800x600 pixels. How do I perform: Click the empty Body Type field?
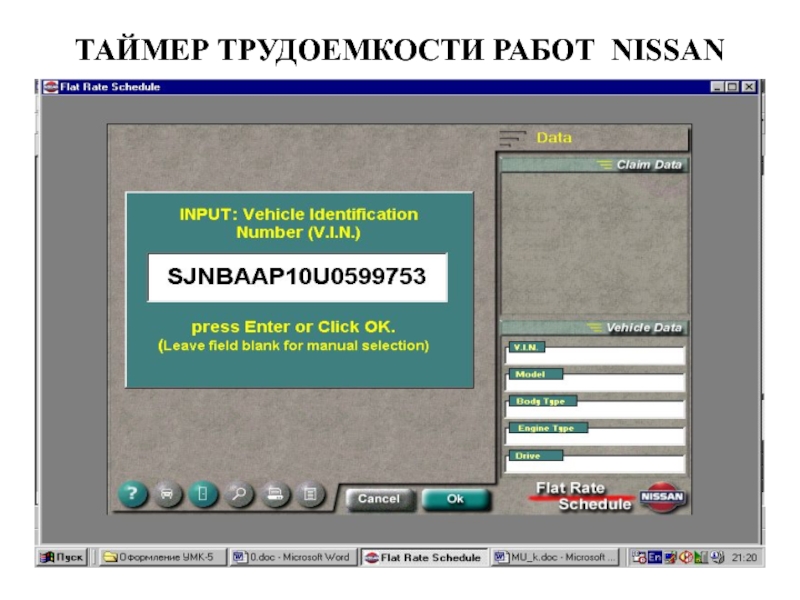click(595, 410)
